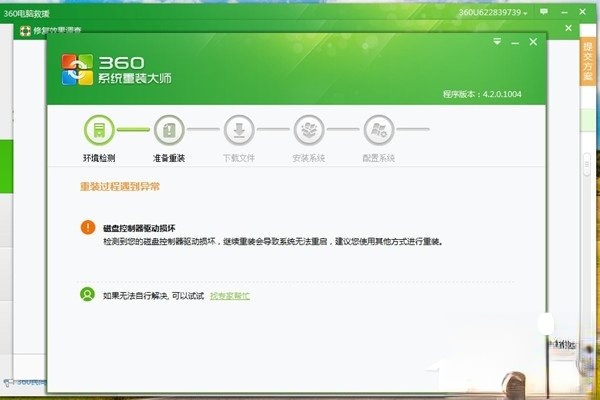Click the 360电脑救援 window title
This screenshot has height=400, width=600.
click(26, 14)
